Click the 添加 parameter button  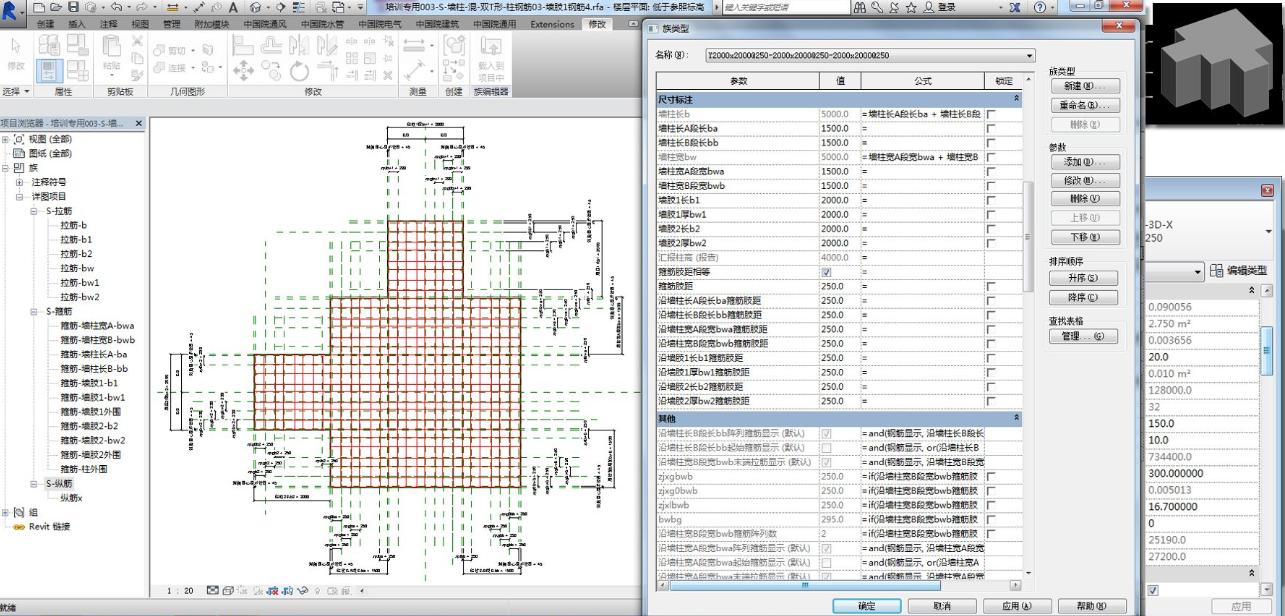point(1084,162)
